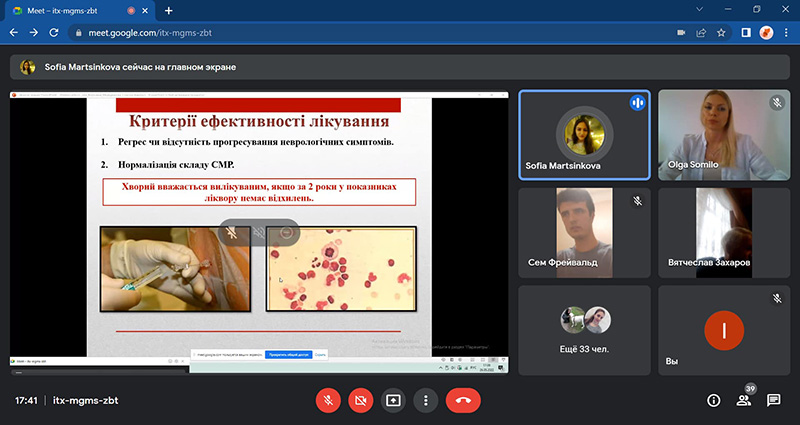Bookmark this page with the star icon

(721, 32)
